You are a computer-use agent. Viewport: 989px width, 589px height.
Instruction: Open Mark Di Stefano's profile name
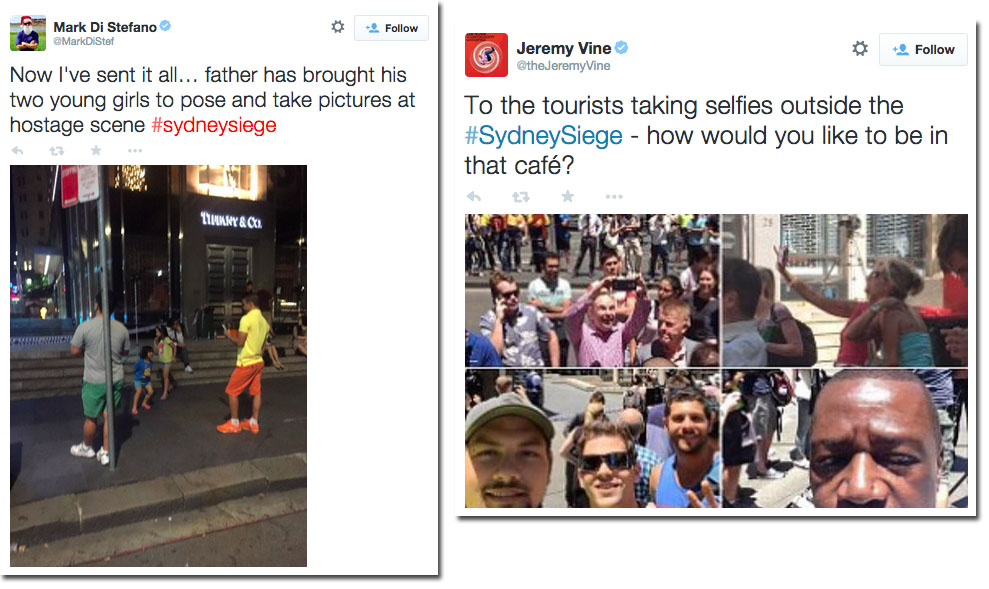pyautogui.click(x=105, y=27)
